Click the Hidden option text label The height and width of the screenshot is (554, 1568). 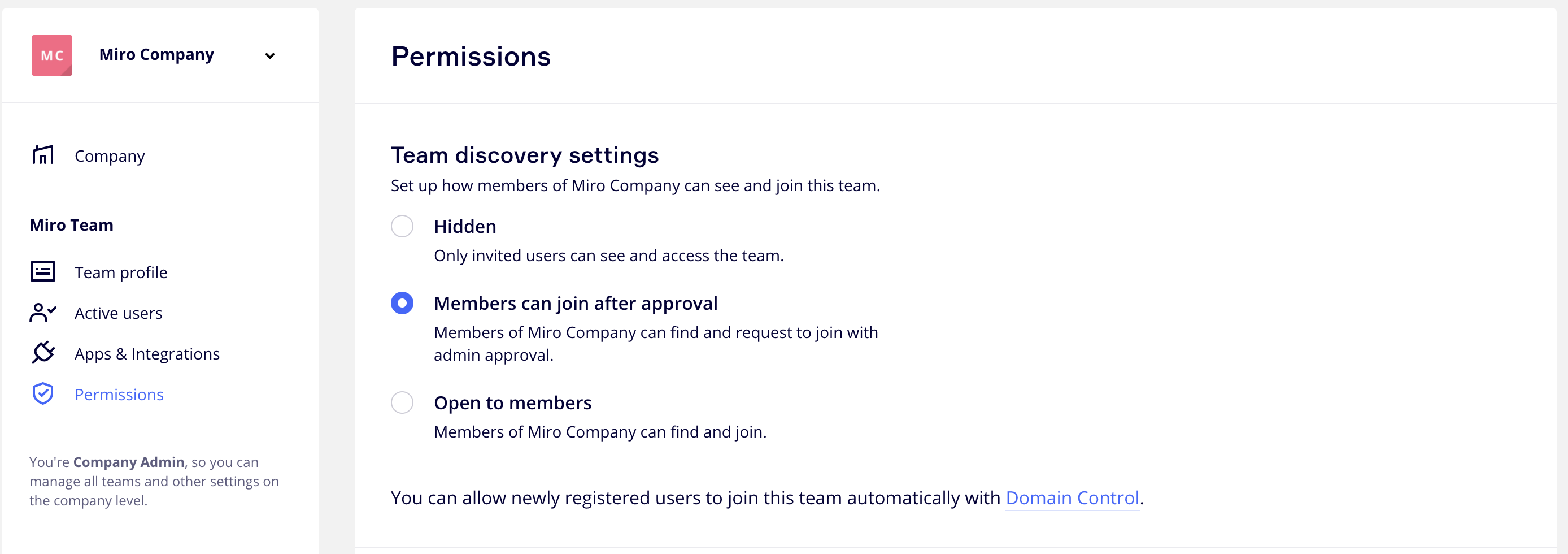[x=465, y=227]
